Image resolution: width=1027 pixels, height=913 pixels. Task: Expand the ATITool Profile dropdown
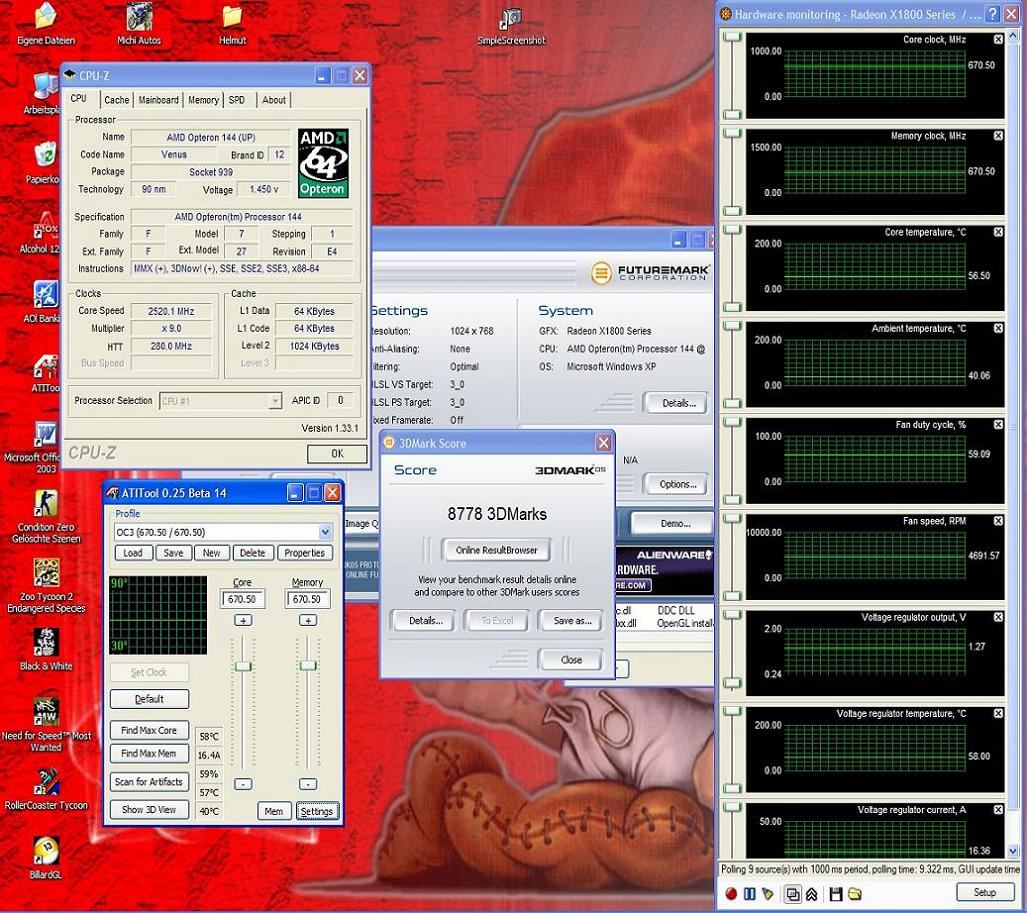(325, 532)
